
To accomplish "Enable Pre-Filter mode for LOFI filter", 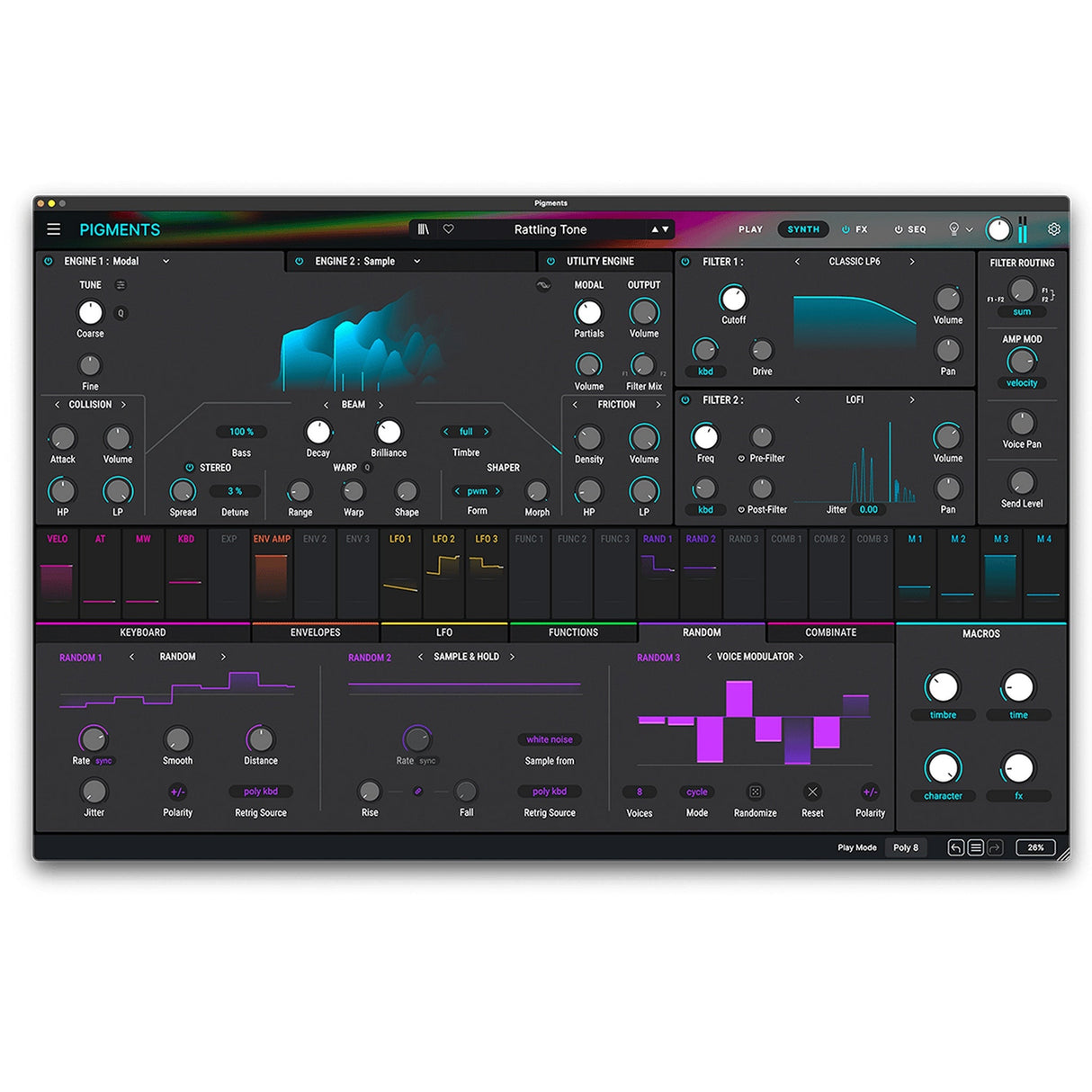I will (741, 458).
